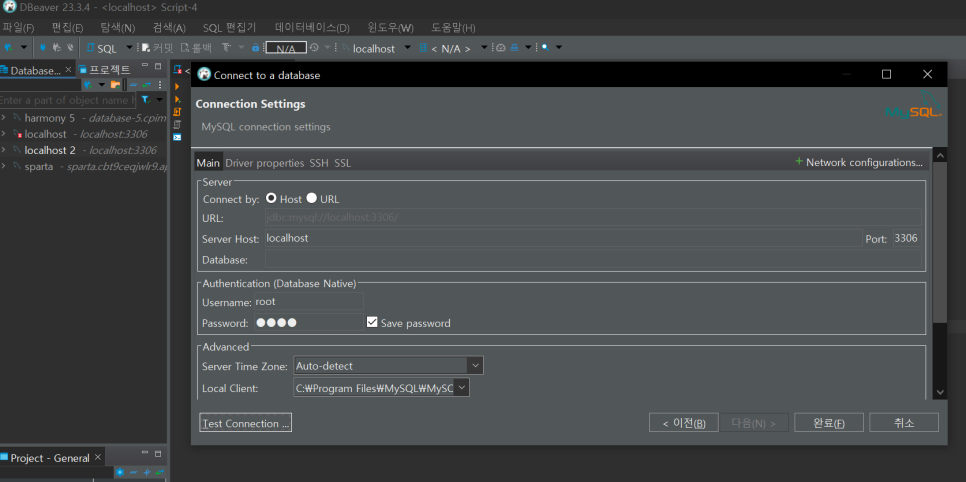Expand the localhost 2 connection node

(x=4, y=150)
